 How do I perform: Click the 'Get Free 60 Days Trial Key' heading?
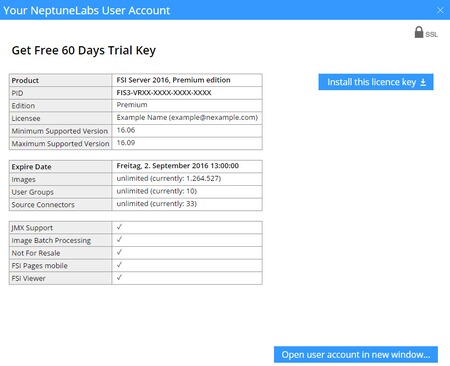(x=84, y=51)
